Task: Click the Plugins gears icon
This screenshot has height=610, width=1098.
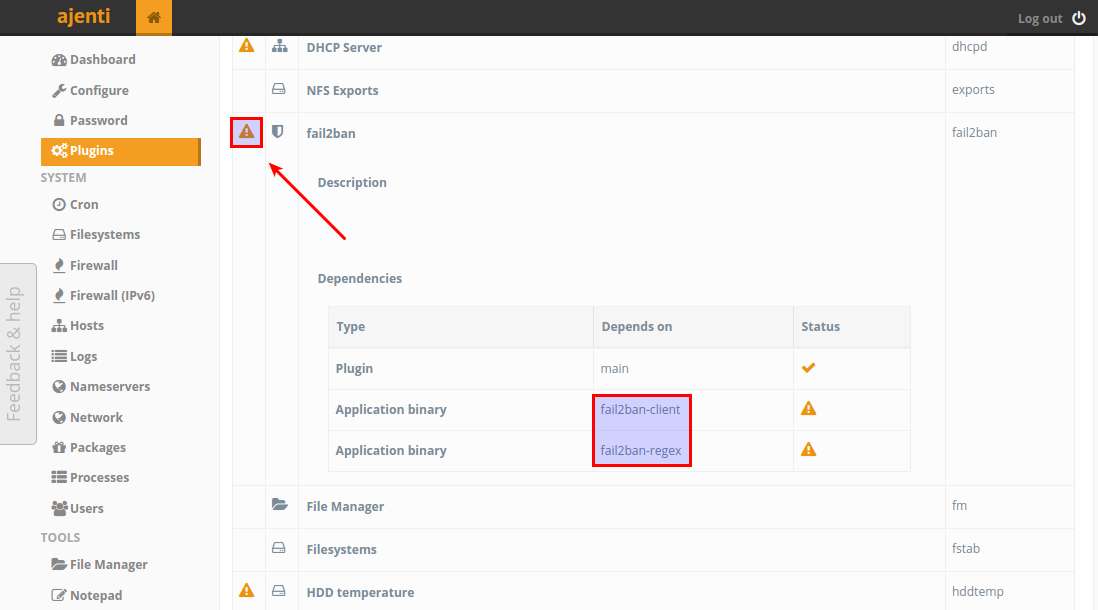Action: (x=59, y=151)
